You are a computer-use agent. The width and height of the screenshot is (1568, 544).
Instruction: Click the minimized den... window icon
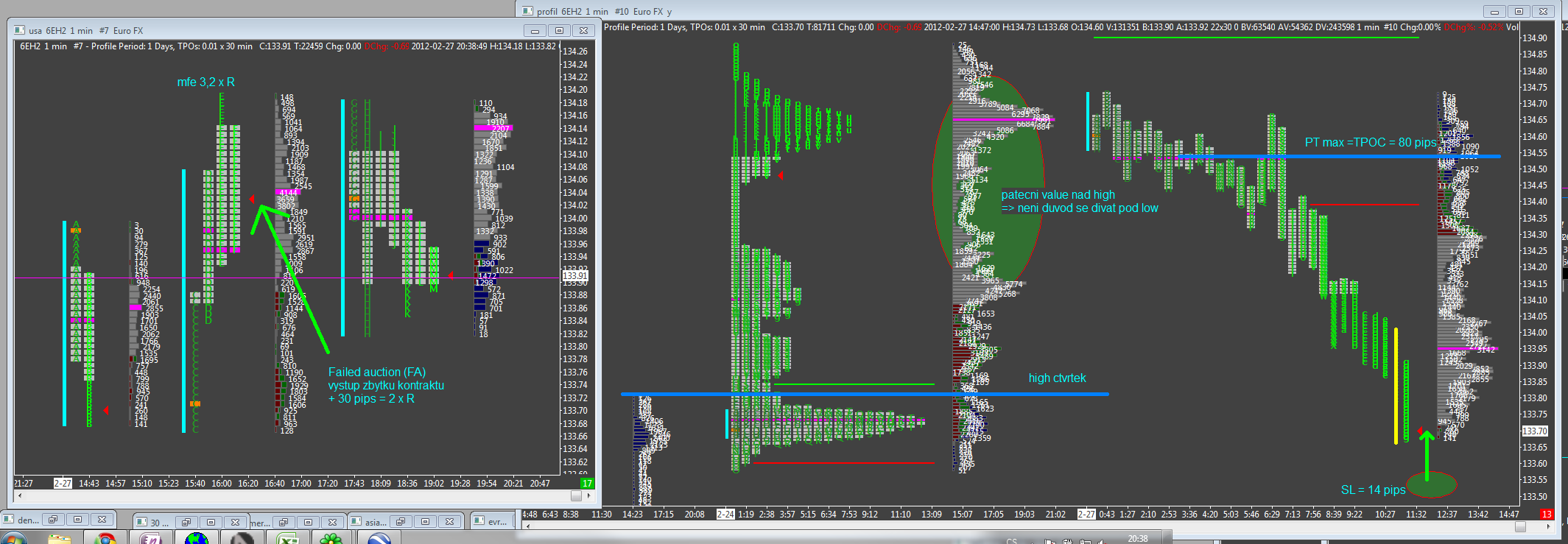click(x=8, y=520)
